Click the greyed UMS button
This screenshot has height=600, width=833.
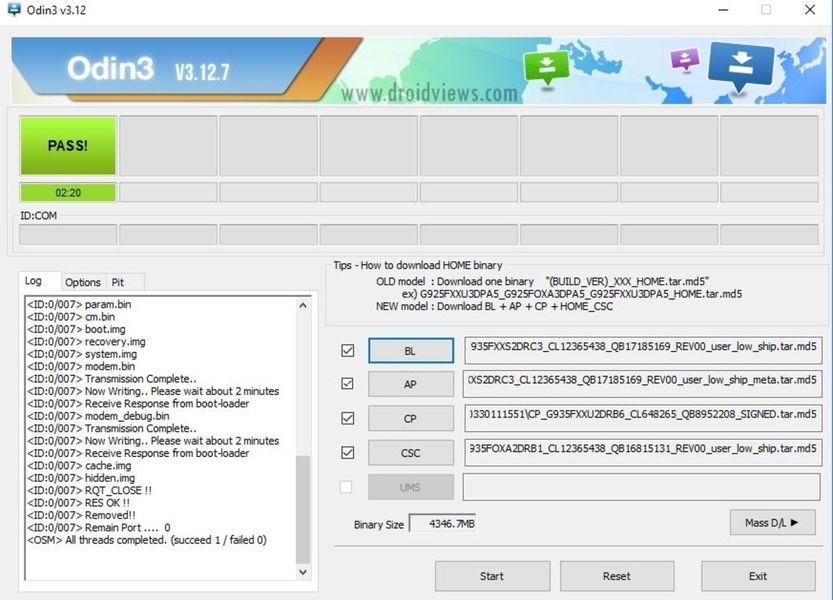click(411, 487)
